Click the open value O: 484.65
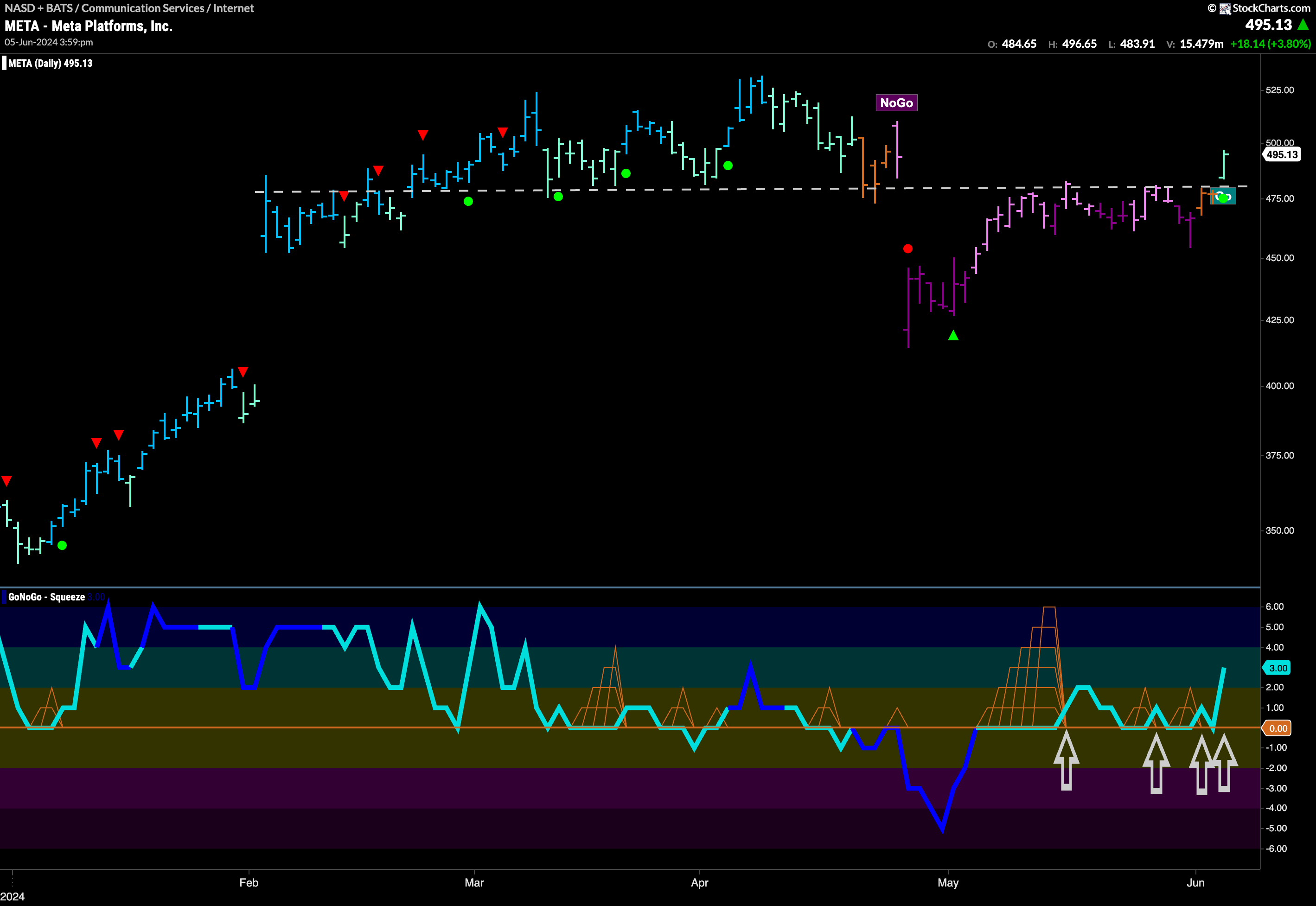Image resolution: width=1316 pixels, height=906 pixels. coord(1012,44)
